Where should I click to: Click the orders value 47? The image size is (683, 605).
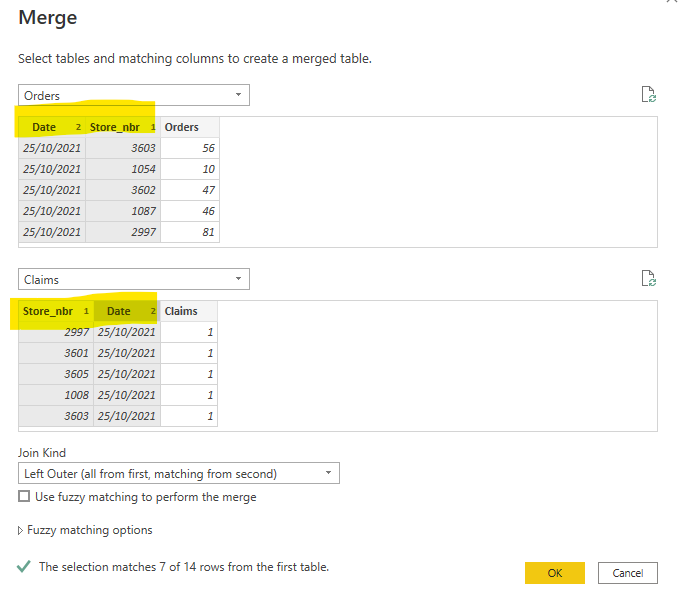190,190
